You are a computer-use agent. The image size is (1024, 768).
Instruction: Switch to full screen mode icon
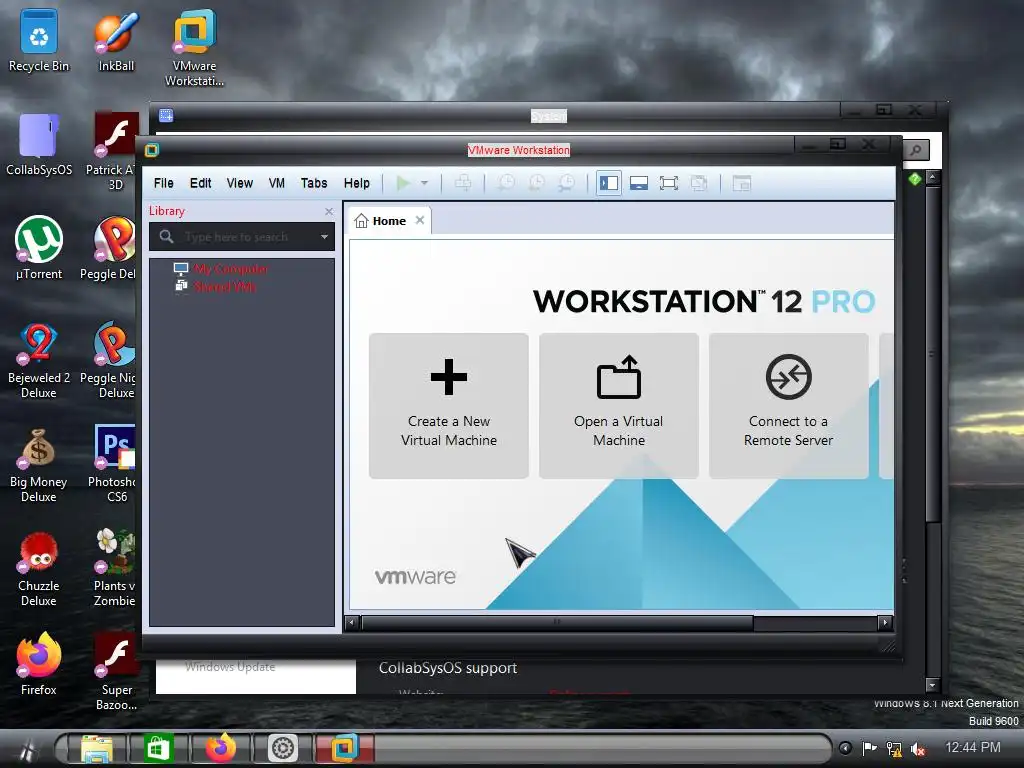pos(669,184)
